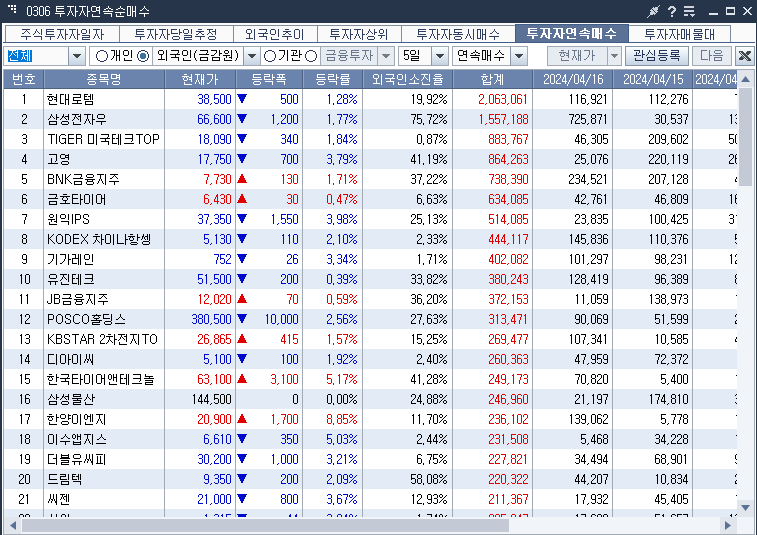Click right arrow of horizontal scrollbar
The height and width of the screenshot is (535, 757).
728,525
